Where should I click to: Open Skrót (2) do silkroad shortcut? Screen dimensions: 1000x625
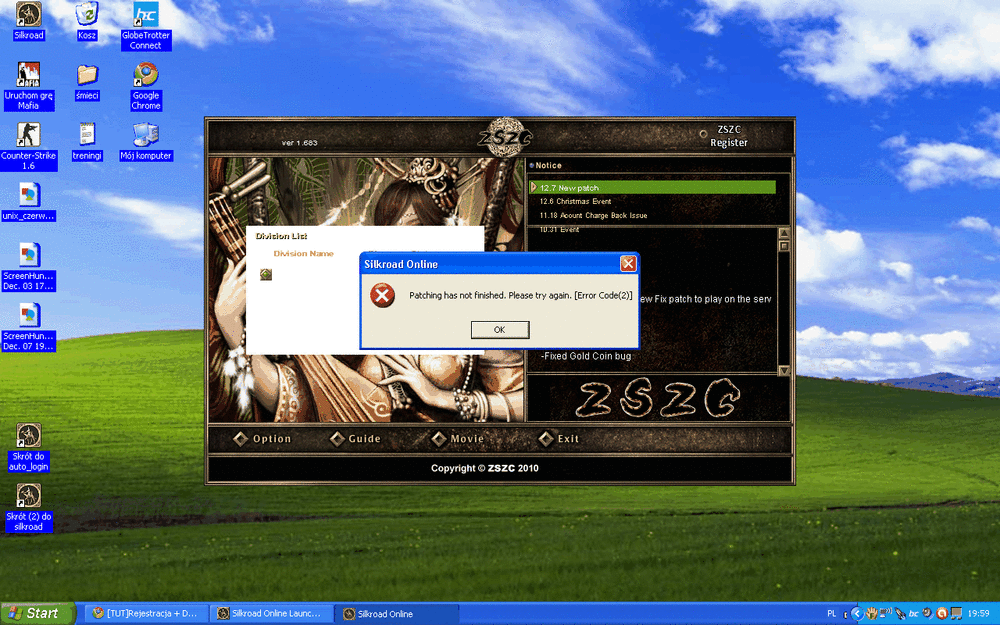tap(29, 507)
